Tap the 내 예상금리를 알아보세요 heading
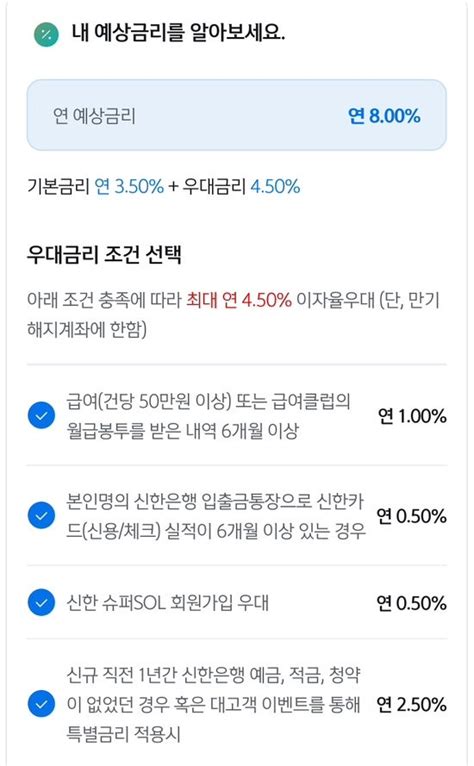The image size is (474, 766). click(178, 33)
